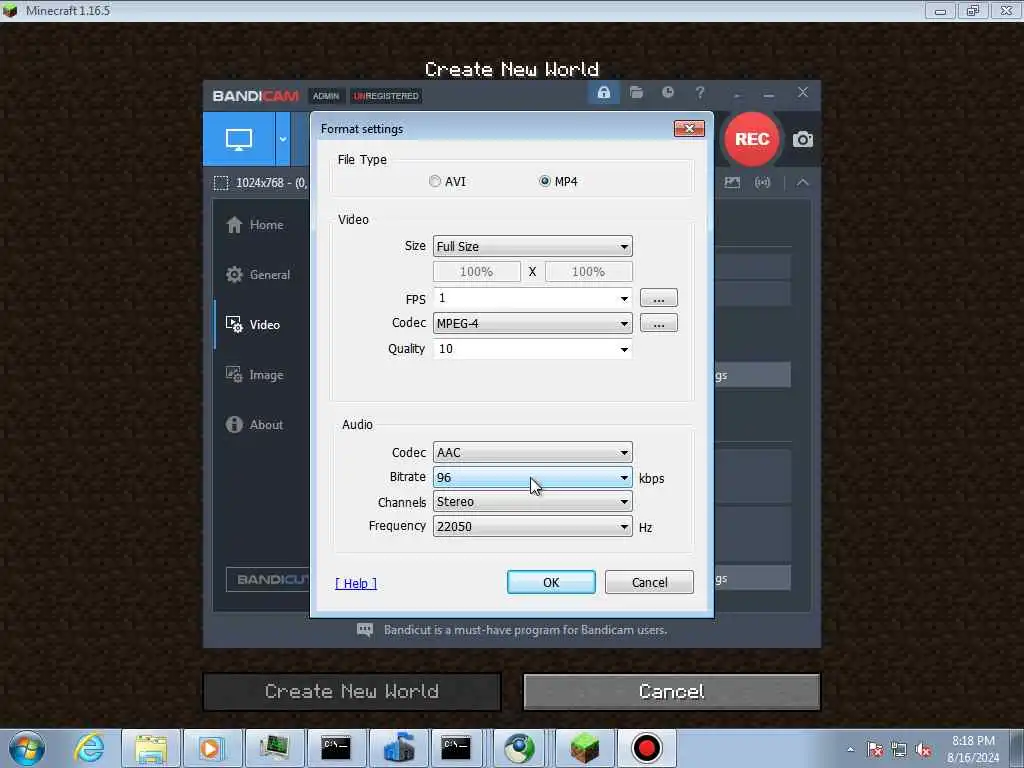Open the General tab in Bandicam sidebar
This screenshot has height=768, width=1024.
click(x=259, y=275)
